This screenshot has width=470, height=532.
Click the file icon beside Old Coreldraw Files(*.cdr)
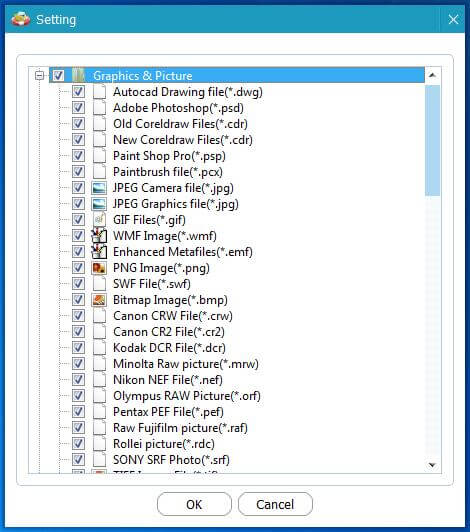click(x=99, y=124)
